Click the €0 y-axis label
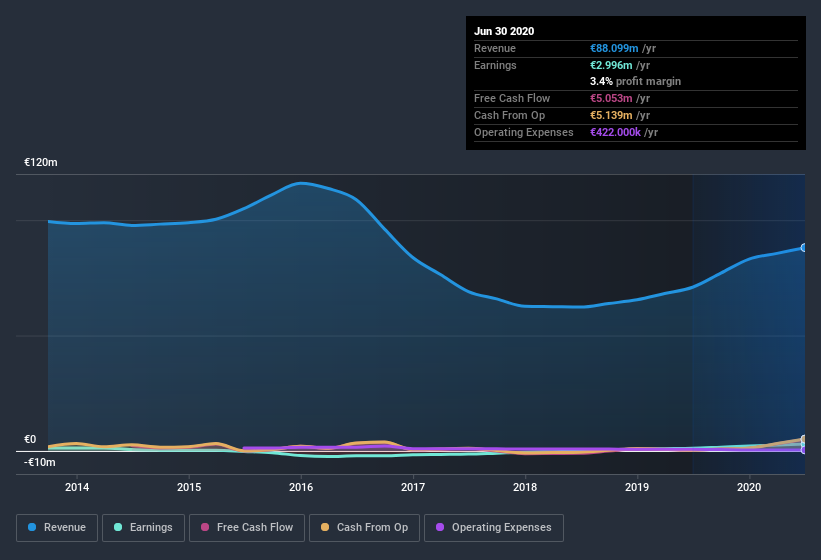 (30, 440)
